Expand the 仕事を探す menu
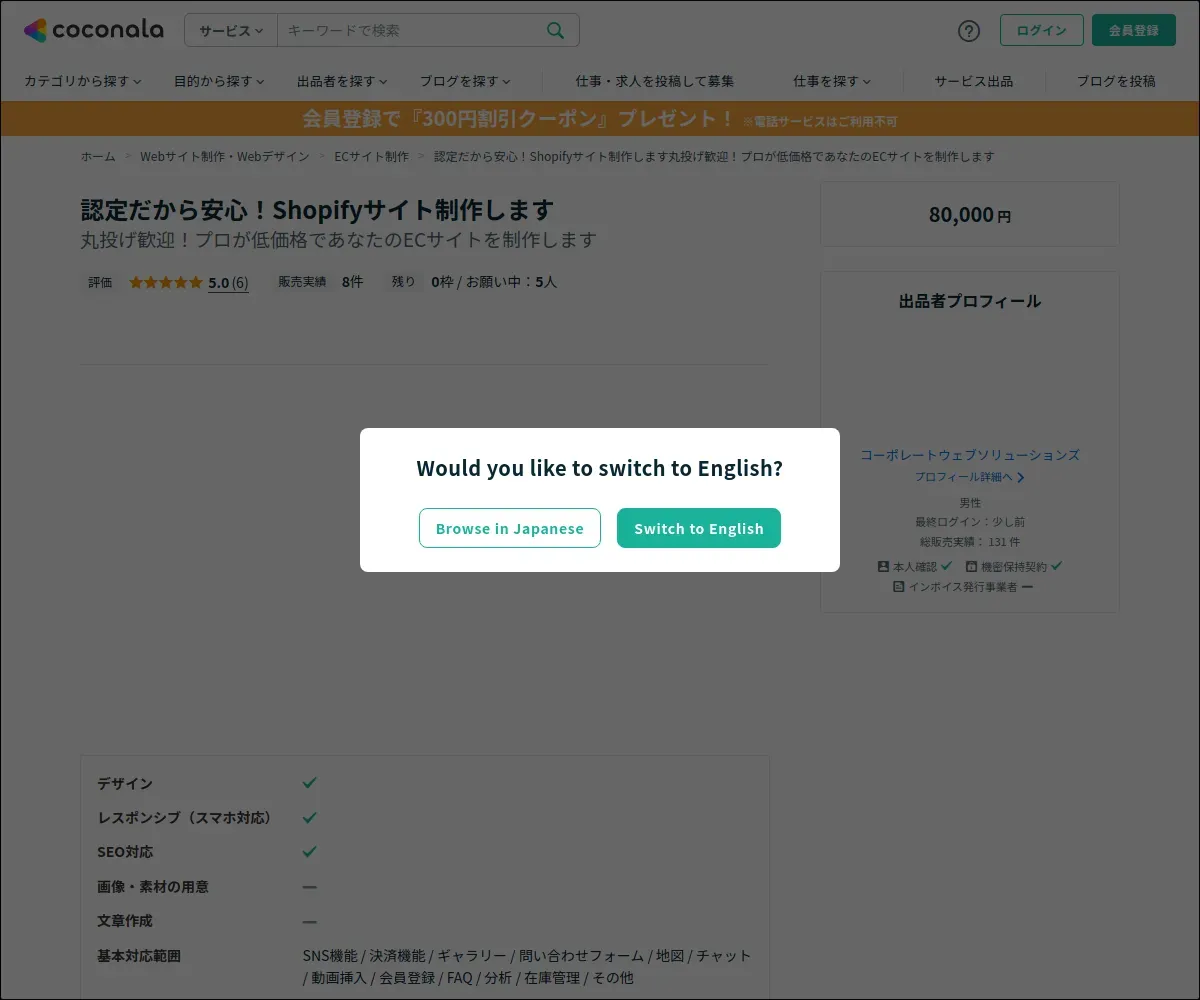 832,81
